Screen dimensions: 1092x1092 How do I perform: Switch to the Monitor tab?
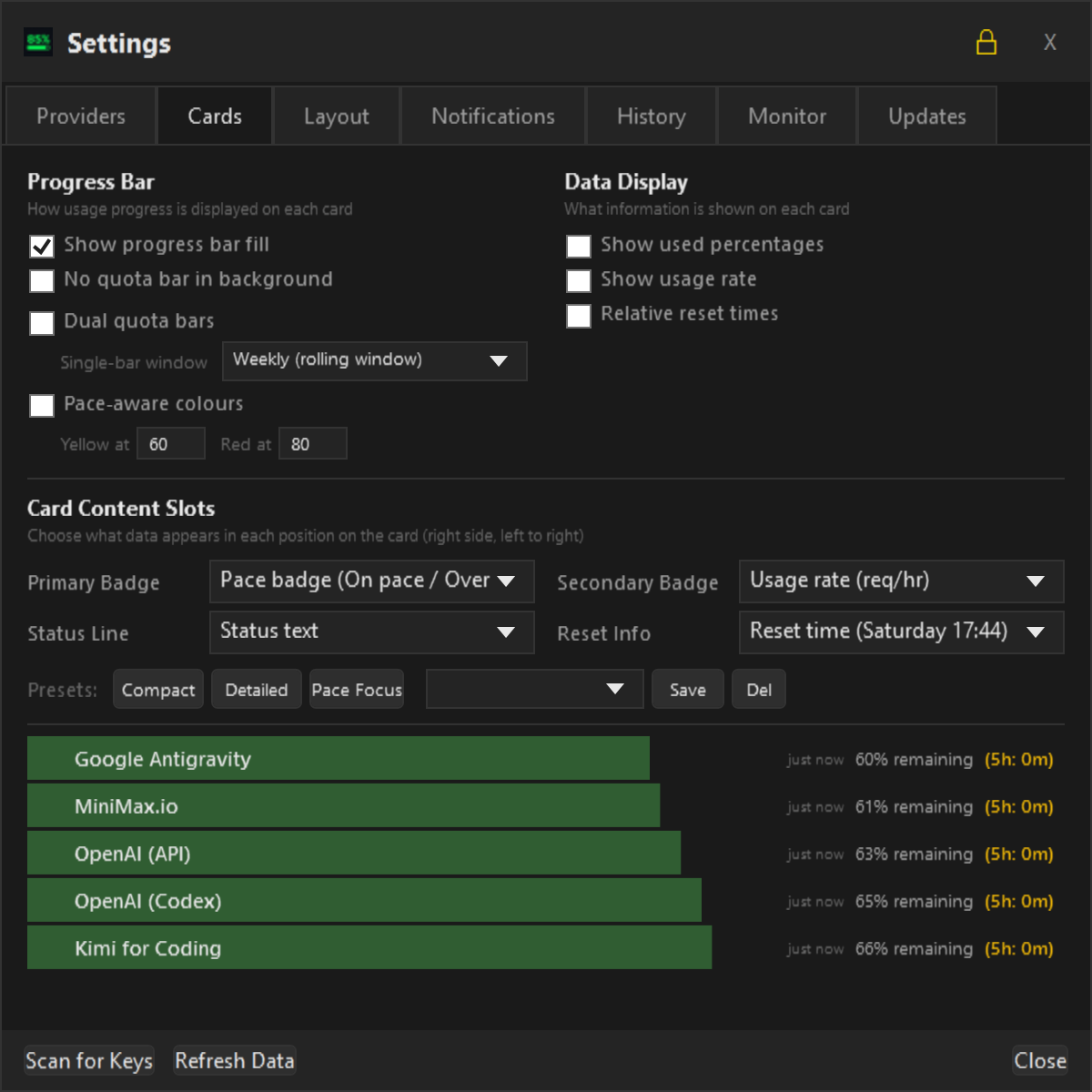coord(787,116)
